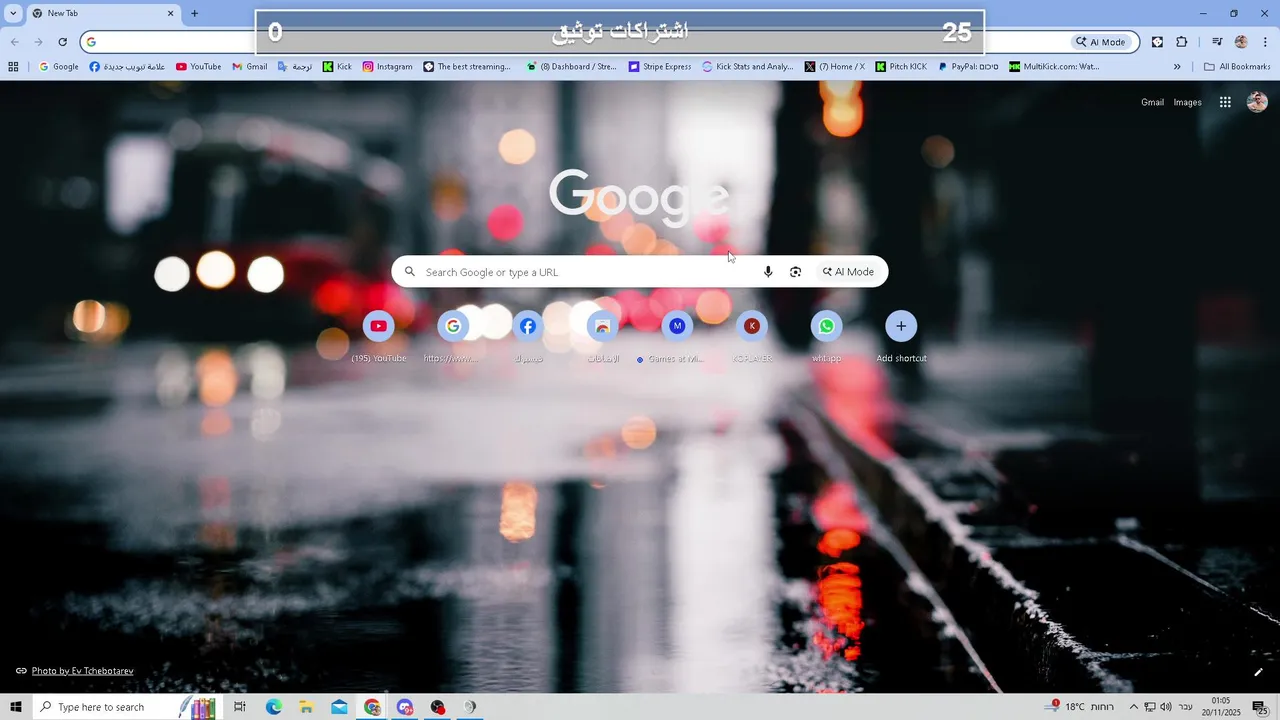Open the Mail app from the taskbar
The width and height of the screenshot is (1280, 720).
coord(339,707)
